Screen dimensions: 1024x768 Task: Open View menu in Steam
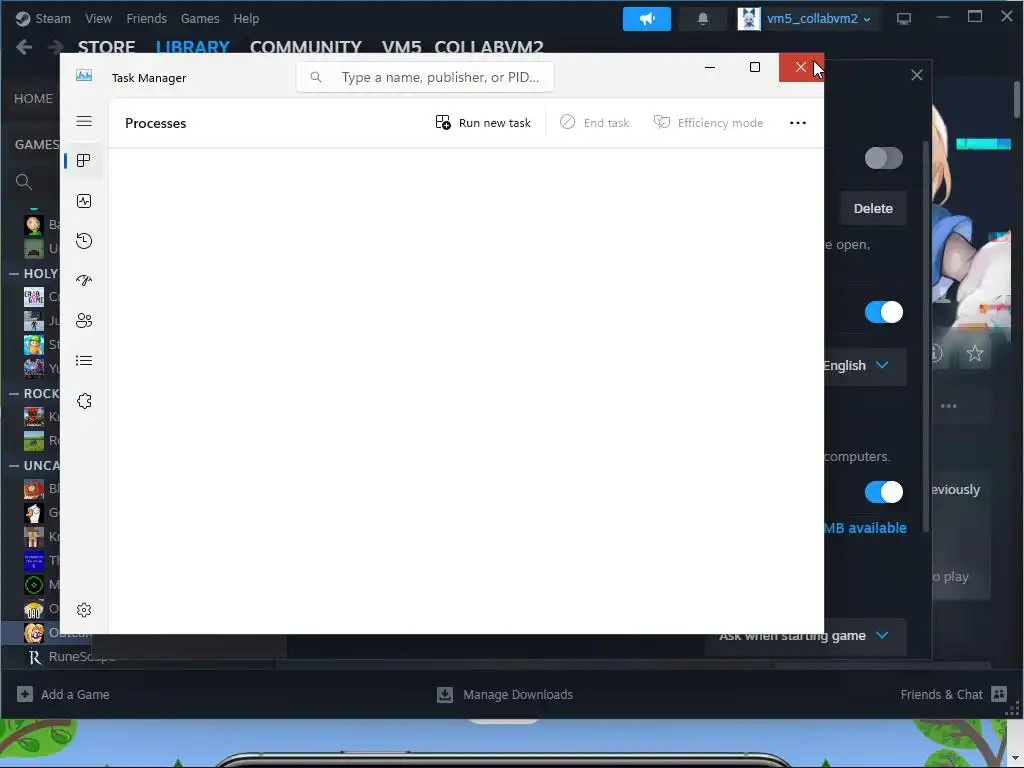point(98,18)
